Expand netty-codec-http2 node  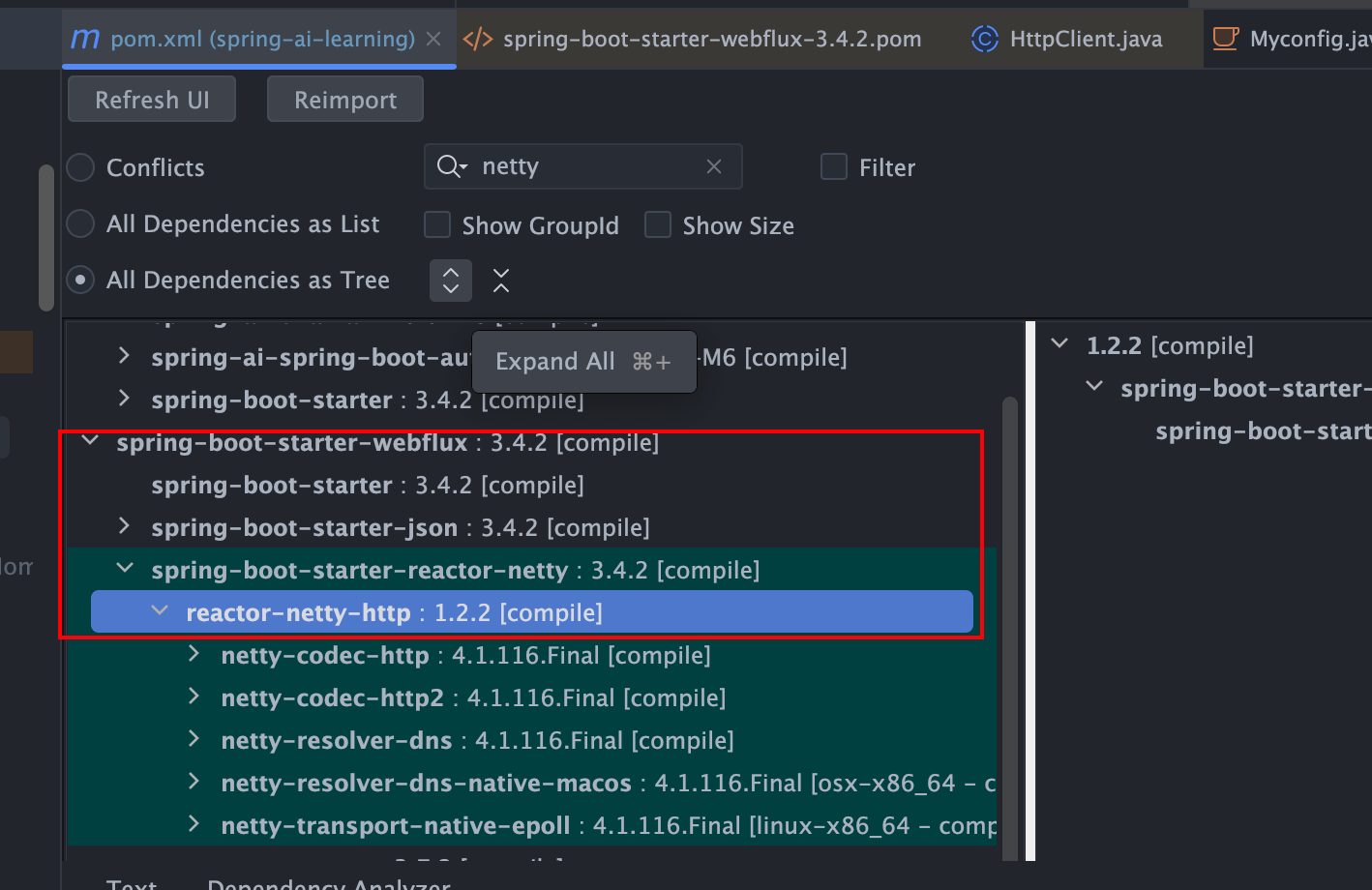coord(194,697)
